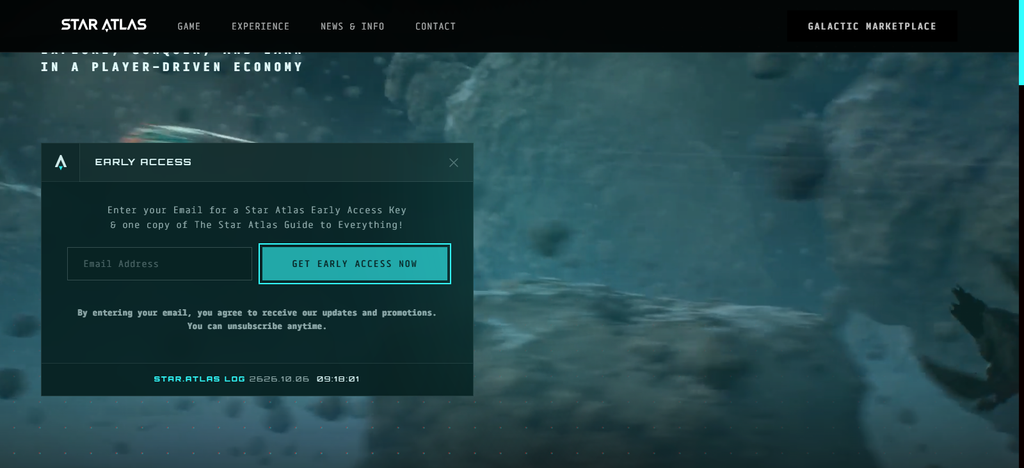1024x468 pixels.
Task: Go to the CONTACT page
Action: pyautogui.click(x=435, y=26)
